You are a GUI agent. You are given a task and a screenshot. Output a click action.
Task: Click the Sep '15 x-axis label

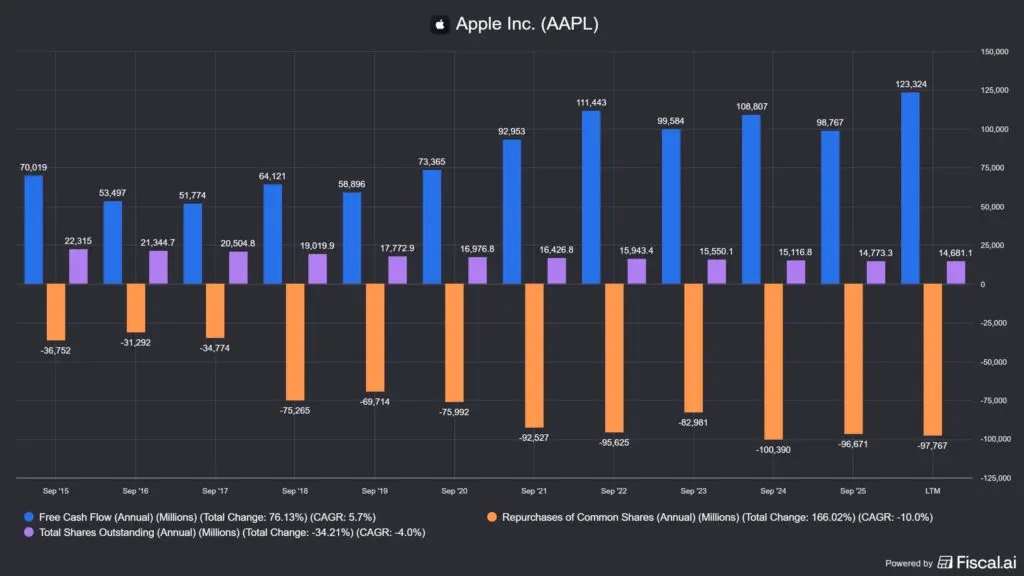[x=56, y=491]
